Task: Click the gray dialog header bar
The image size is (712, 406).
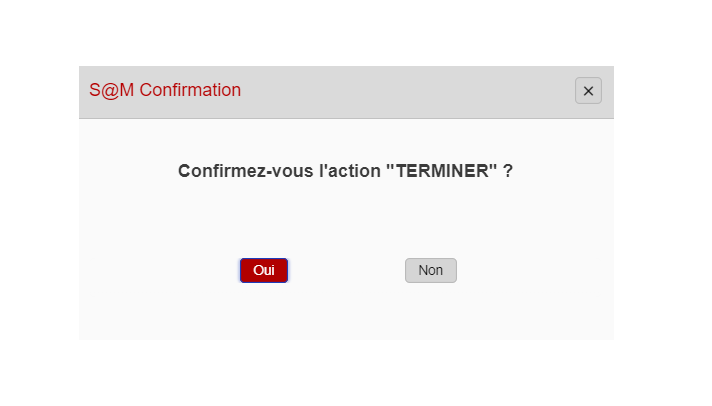Action: [400, 91]
